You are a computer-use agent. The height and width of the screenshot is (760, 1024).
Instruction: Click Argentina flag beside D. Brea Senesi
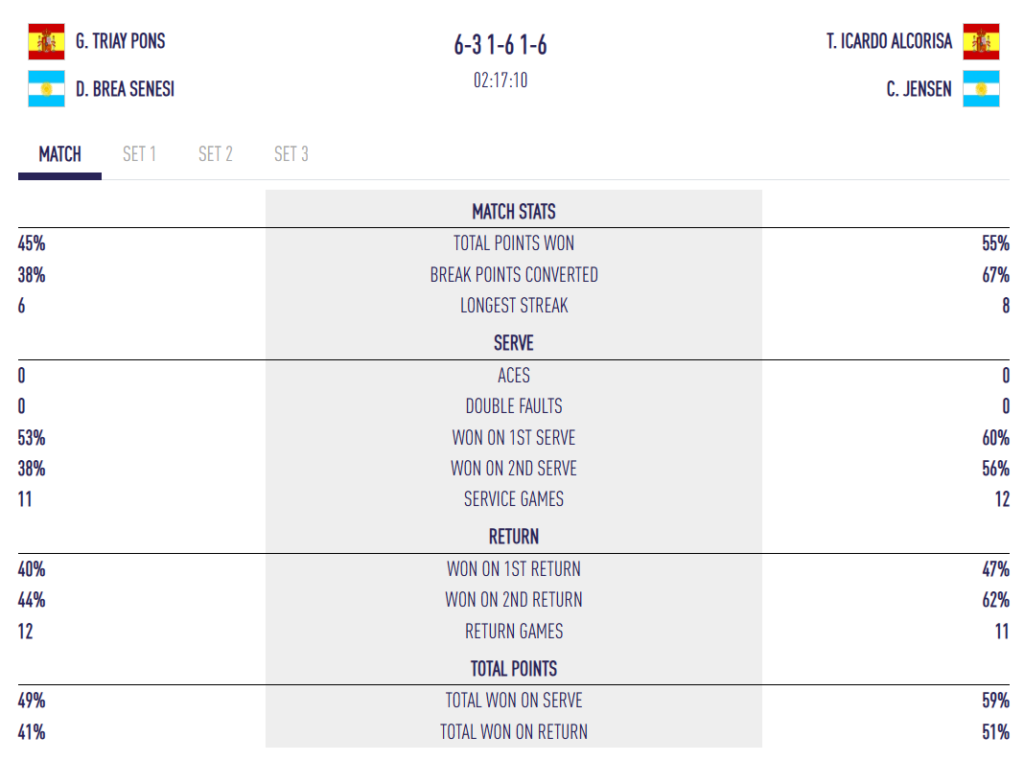click(46, 89)
